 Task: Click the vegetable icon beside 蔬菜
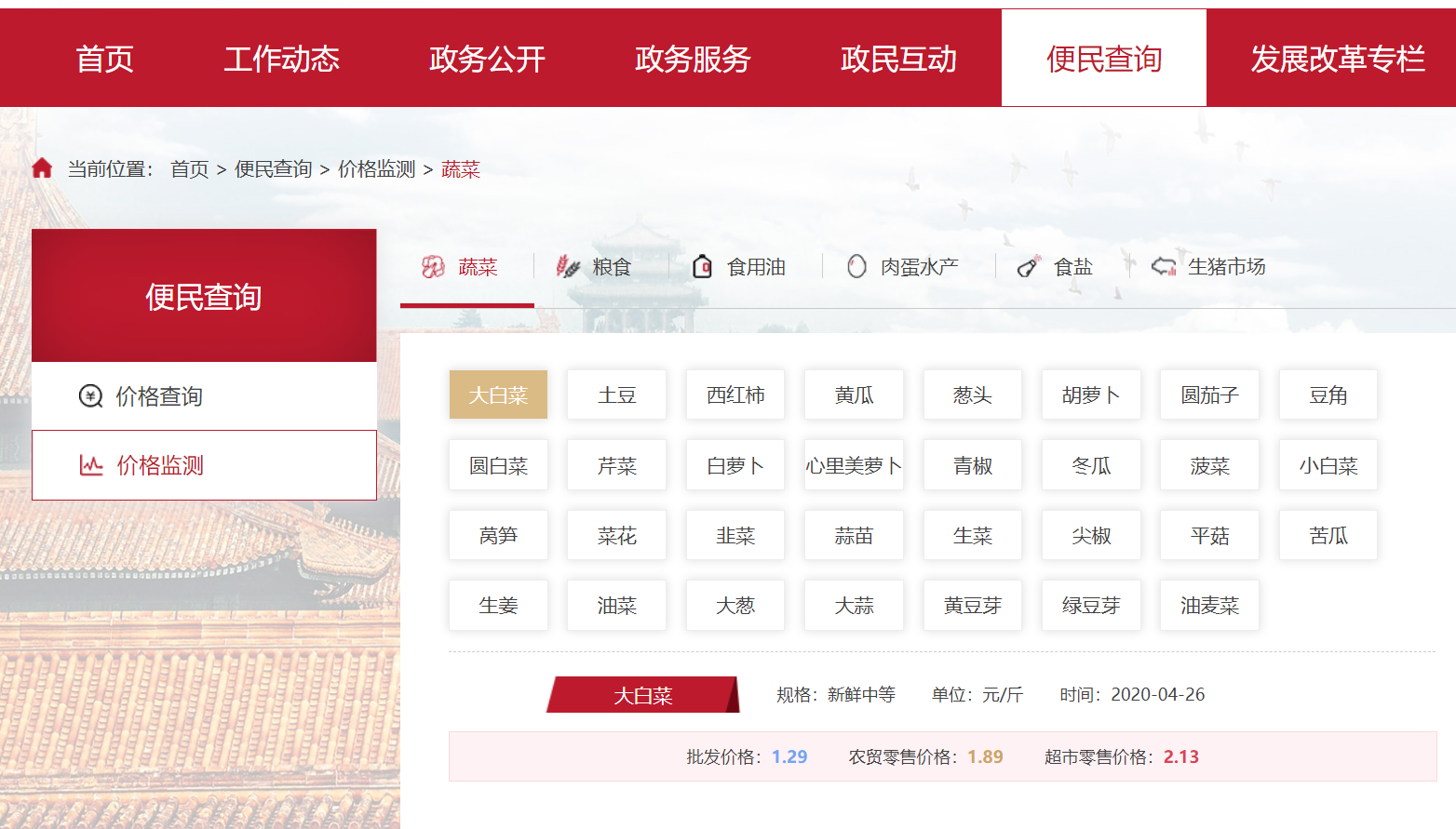point(433,267)
